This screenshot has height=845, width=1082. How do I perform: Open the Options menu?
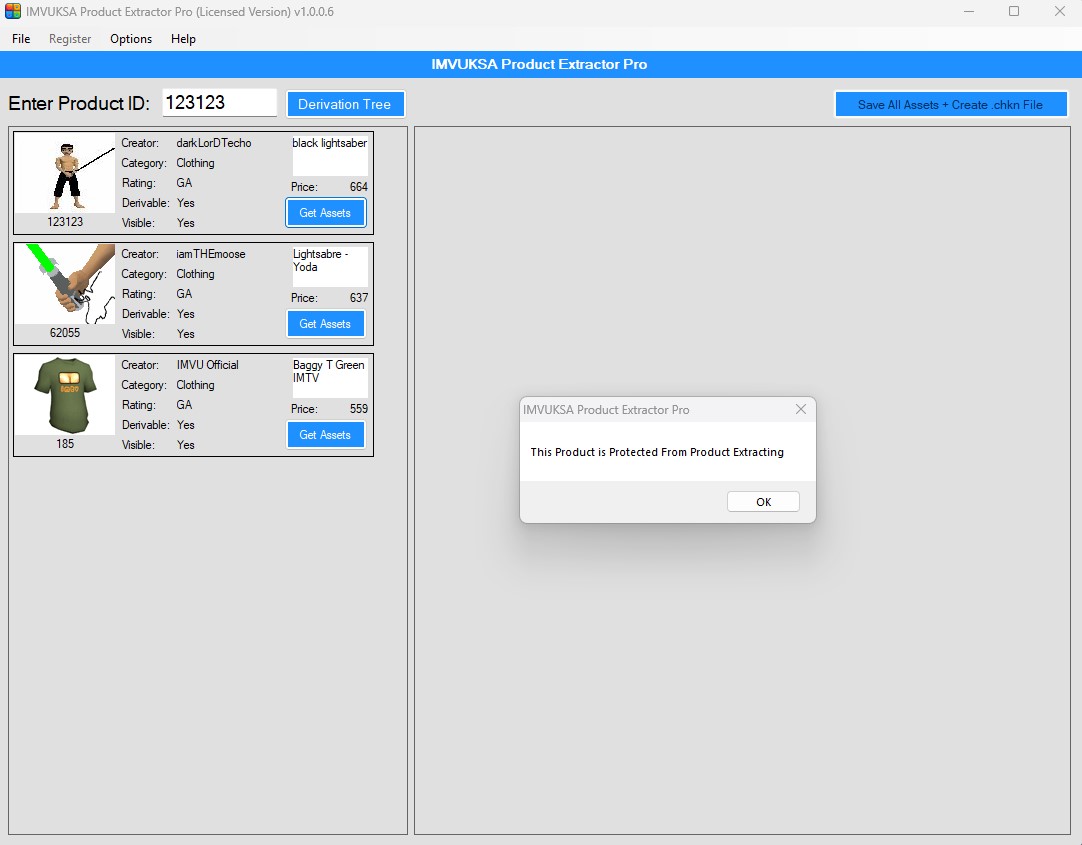coord(130,39)
